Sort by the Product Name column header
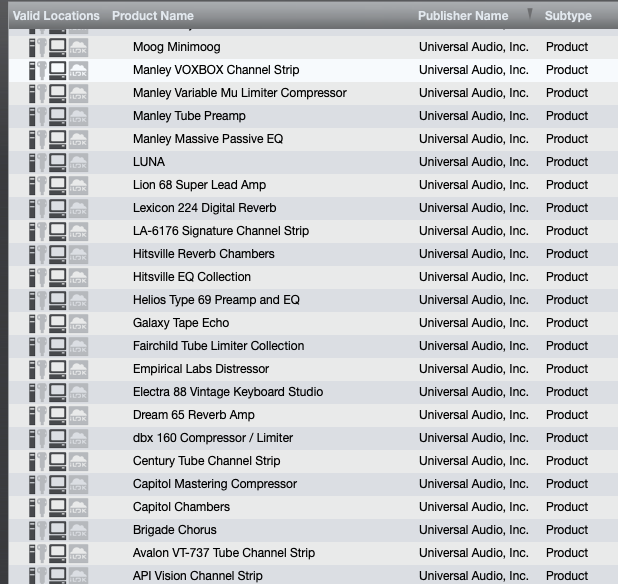 [x=153, y=16]
